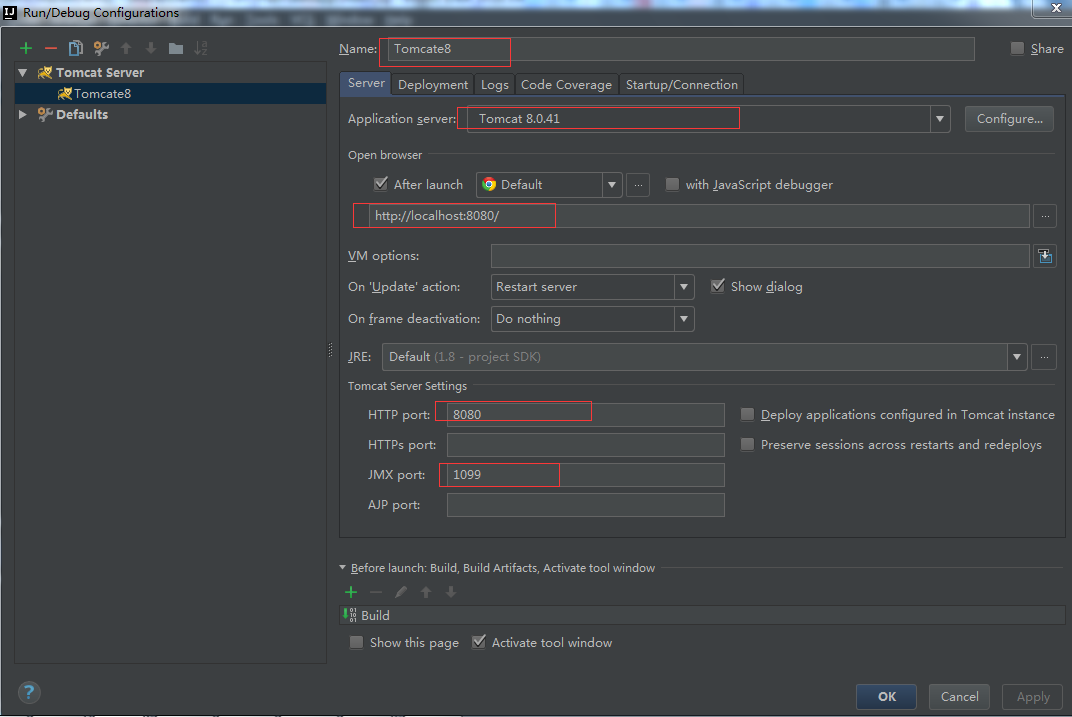Collapse the Before launch section
1072x717 pixels.
(x=343, y=567)
